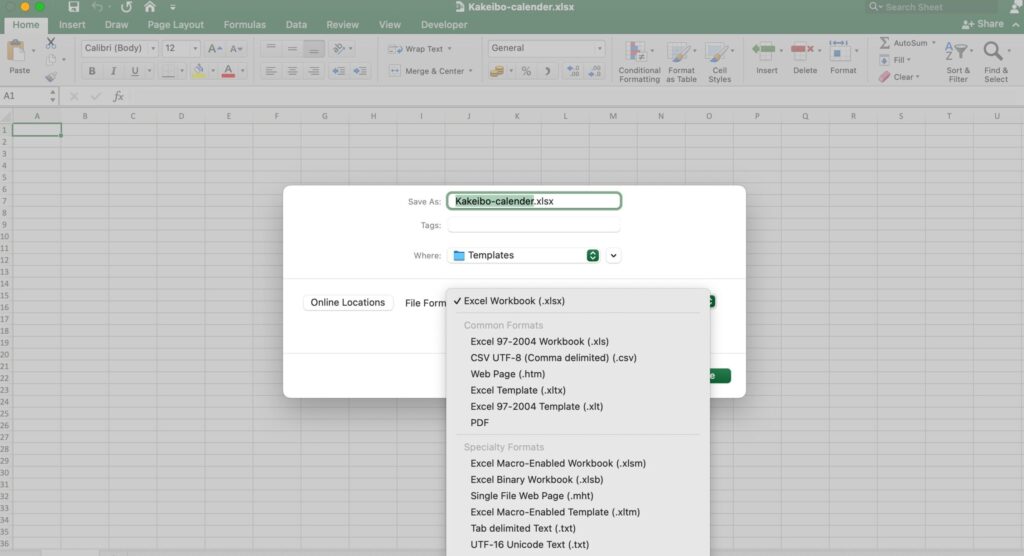
Task: Click the Save icon in title bar
Action: (73, 7)
